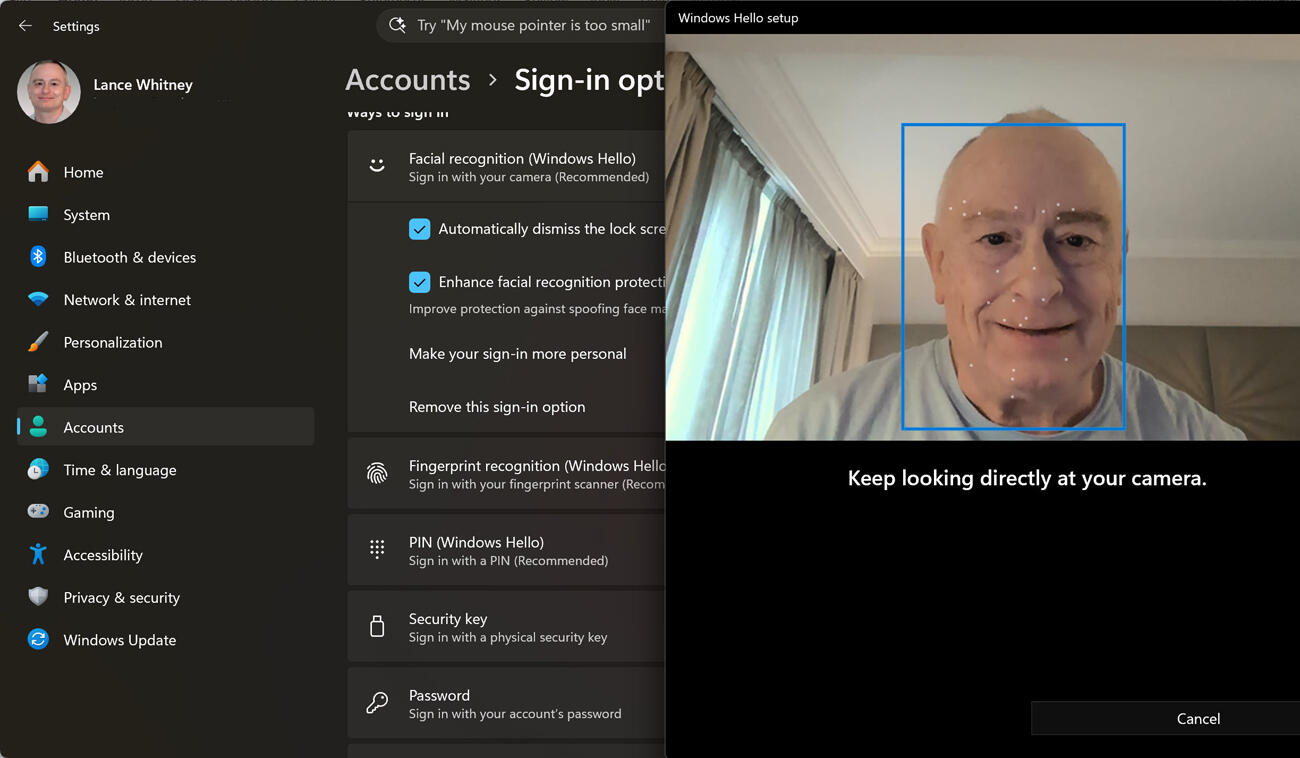
Task: Expand Fingerprint recognition (Windows Hello) option
Action: coord(506,474)
